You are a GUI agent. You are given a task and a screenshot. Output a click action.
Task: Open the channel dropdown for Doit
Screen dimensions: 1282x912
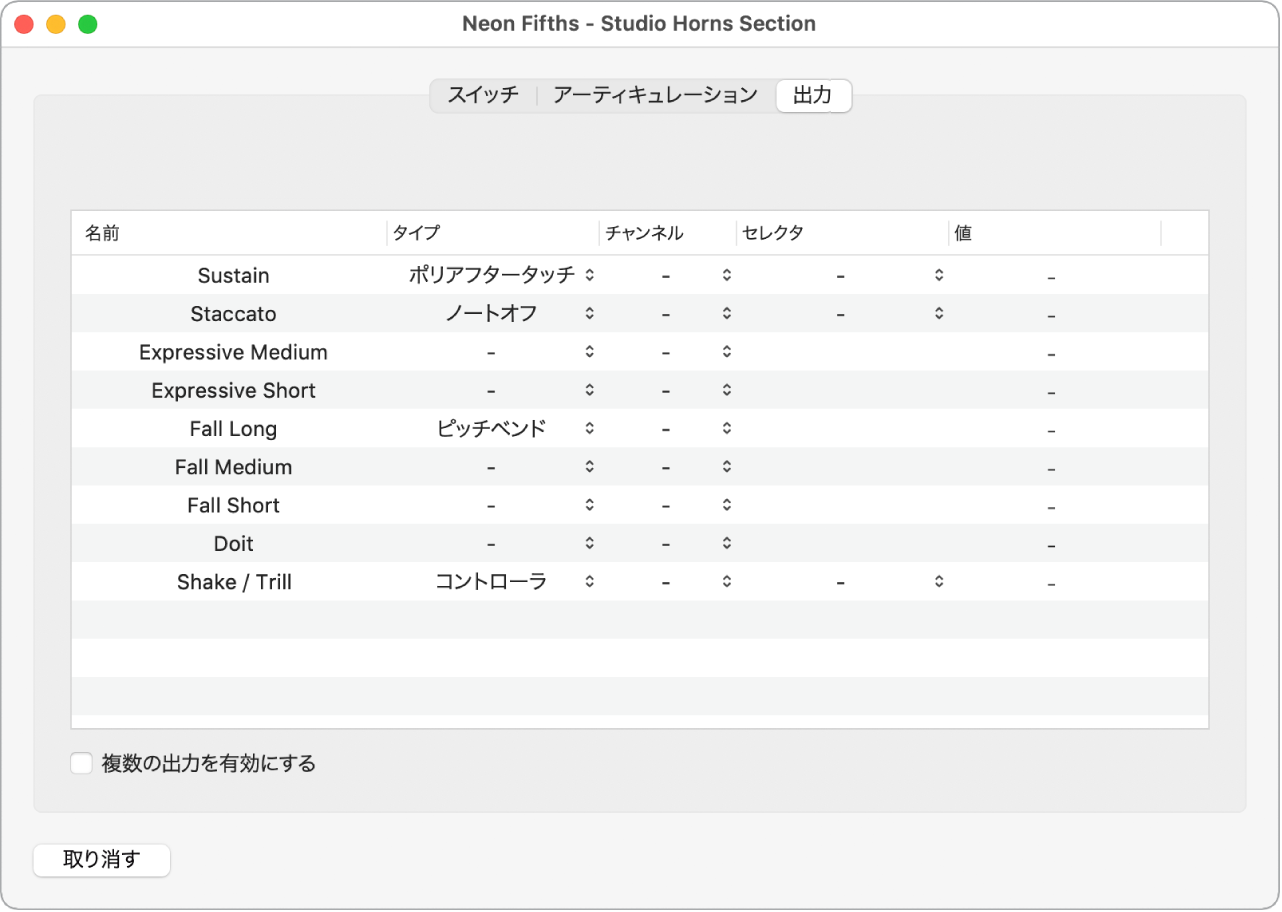point(725,543)
